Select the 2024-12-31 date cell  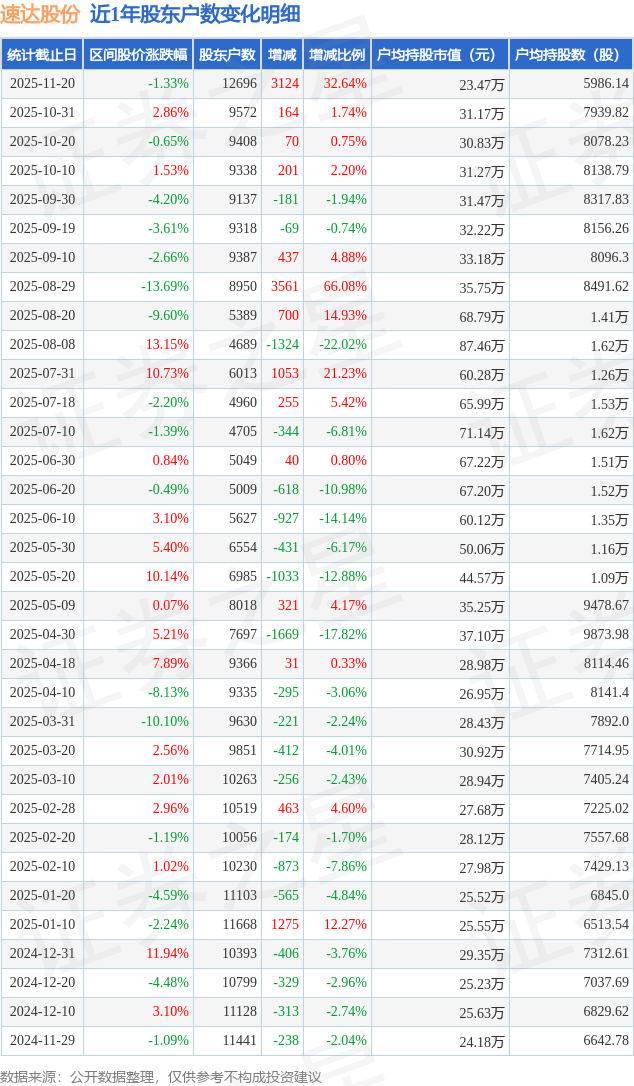click(x=42, y=954)
